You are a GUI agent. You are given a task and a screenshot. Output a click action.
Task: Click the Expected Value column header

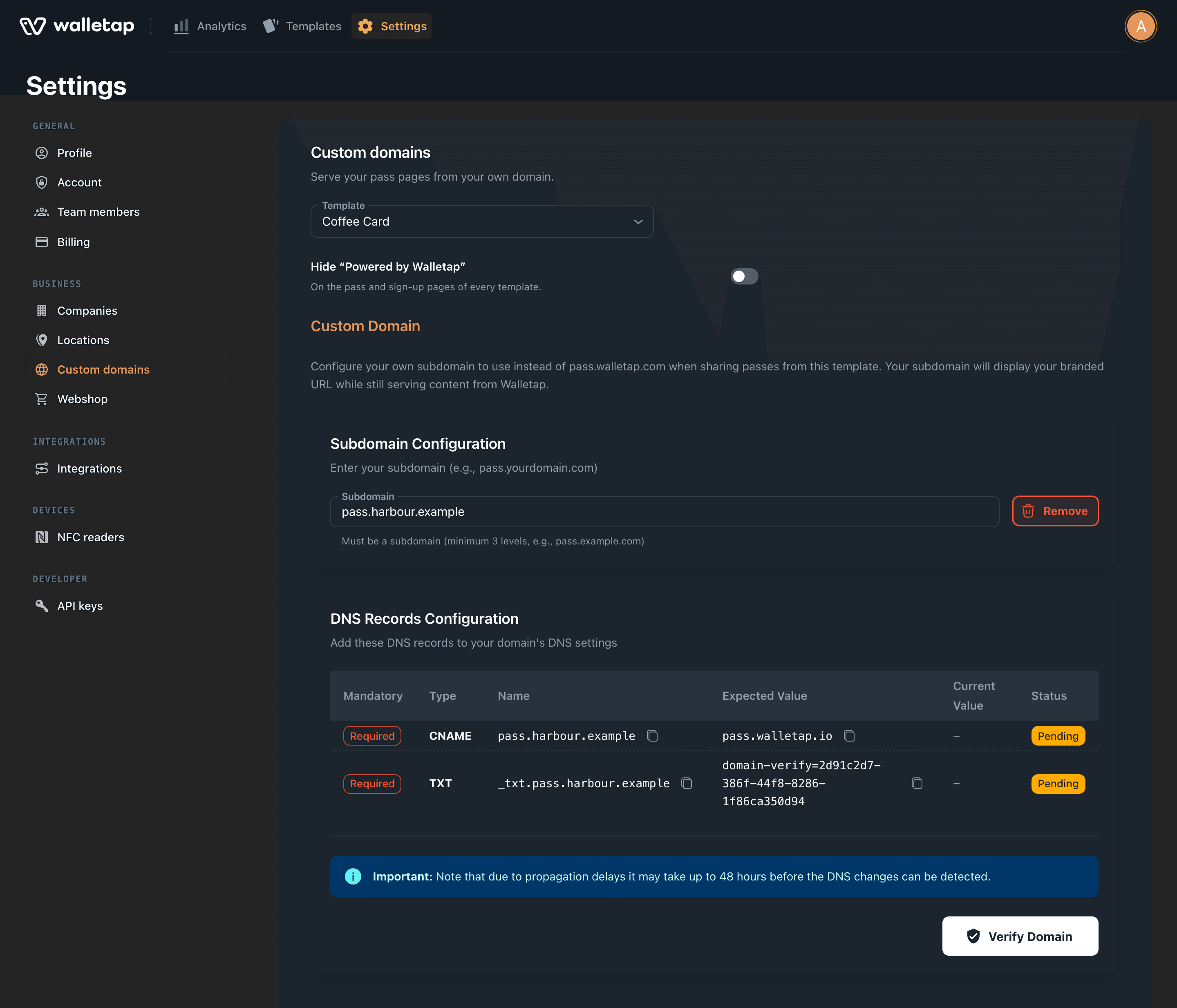point(765,696)
